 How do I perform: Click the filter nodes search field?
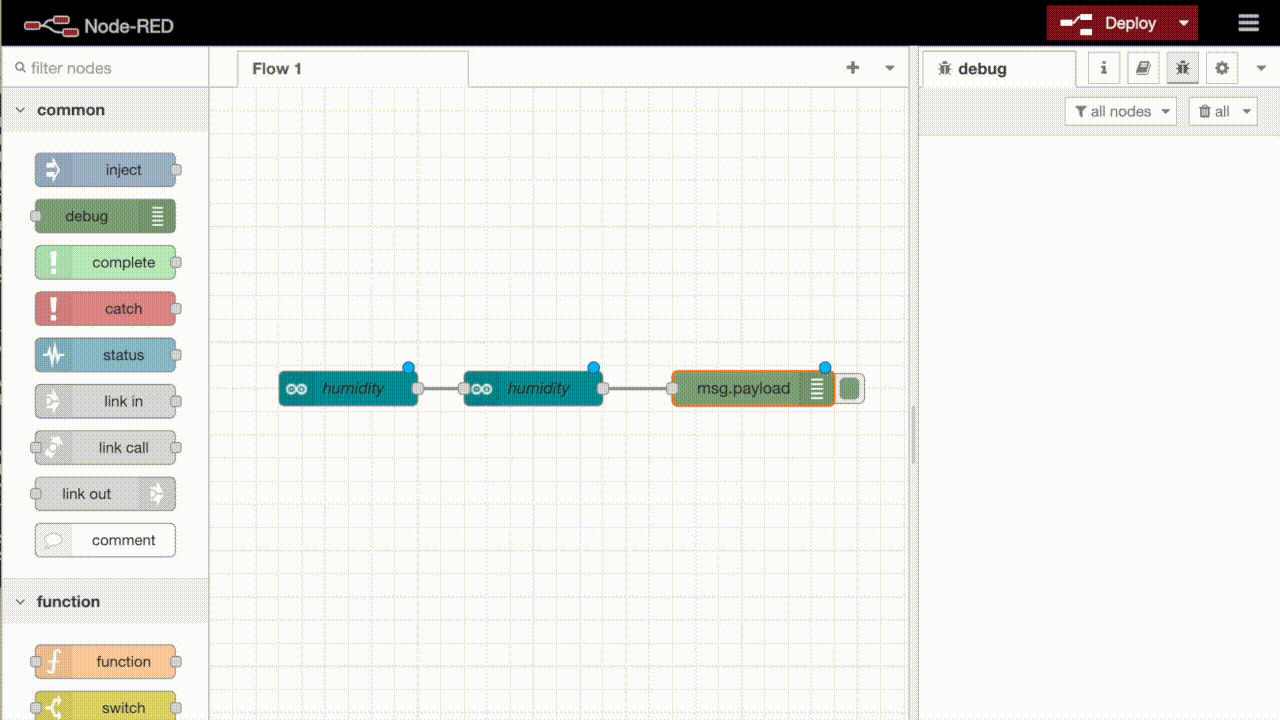[100, 67]
